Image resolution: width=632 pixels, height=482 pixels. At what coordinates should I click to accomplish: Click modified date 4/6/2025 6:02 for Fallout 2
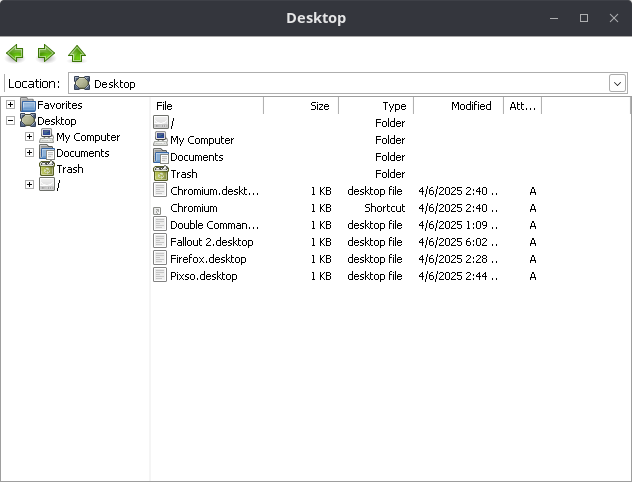pos(458,242)
